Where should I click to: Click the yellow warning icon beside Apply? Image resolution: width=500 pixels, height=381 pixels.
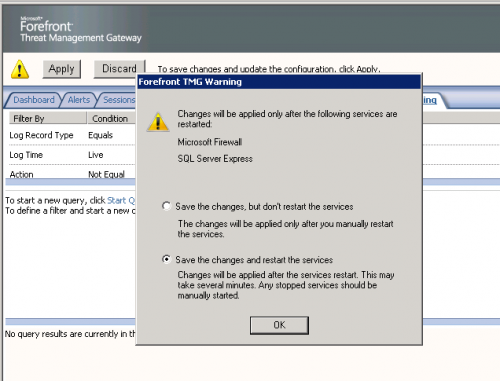(x=20, y=69)
